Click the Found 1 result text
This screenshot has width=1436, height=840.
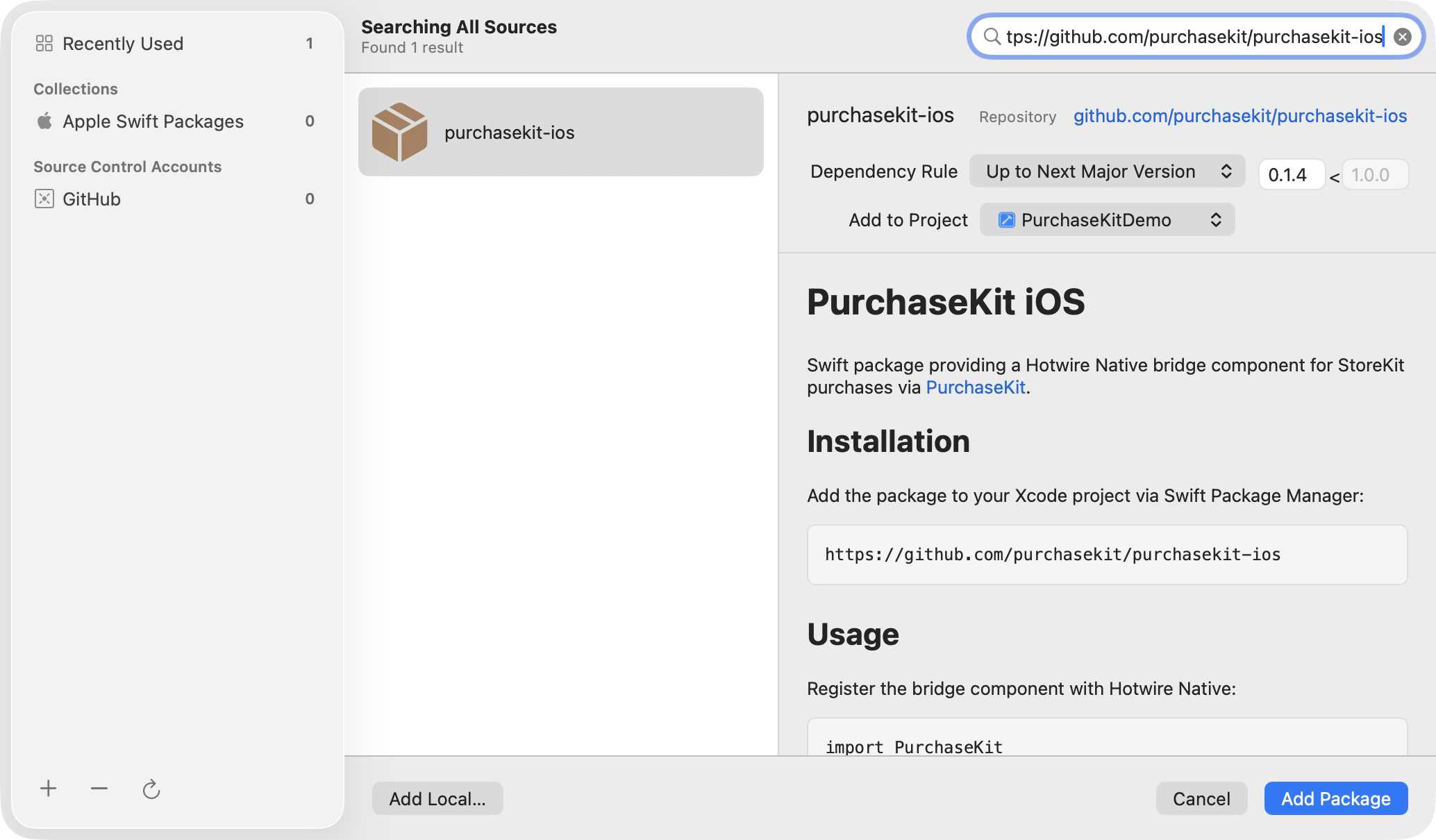pos(412,48)
